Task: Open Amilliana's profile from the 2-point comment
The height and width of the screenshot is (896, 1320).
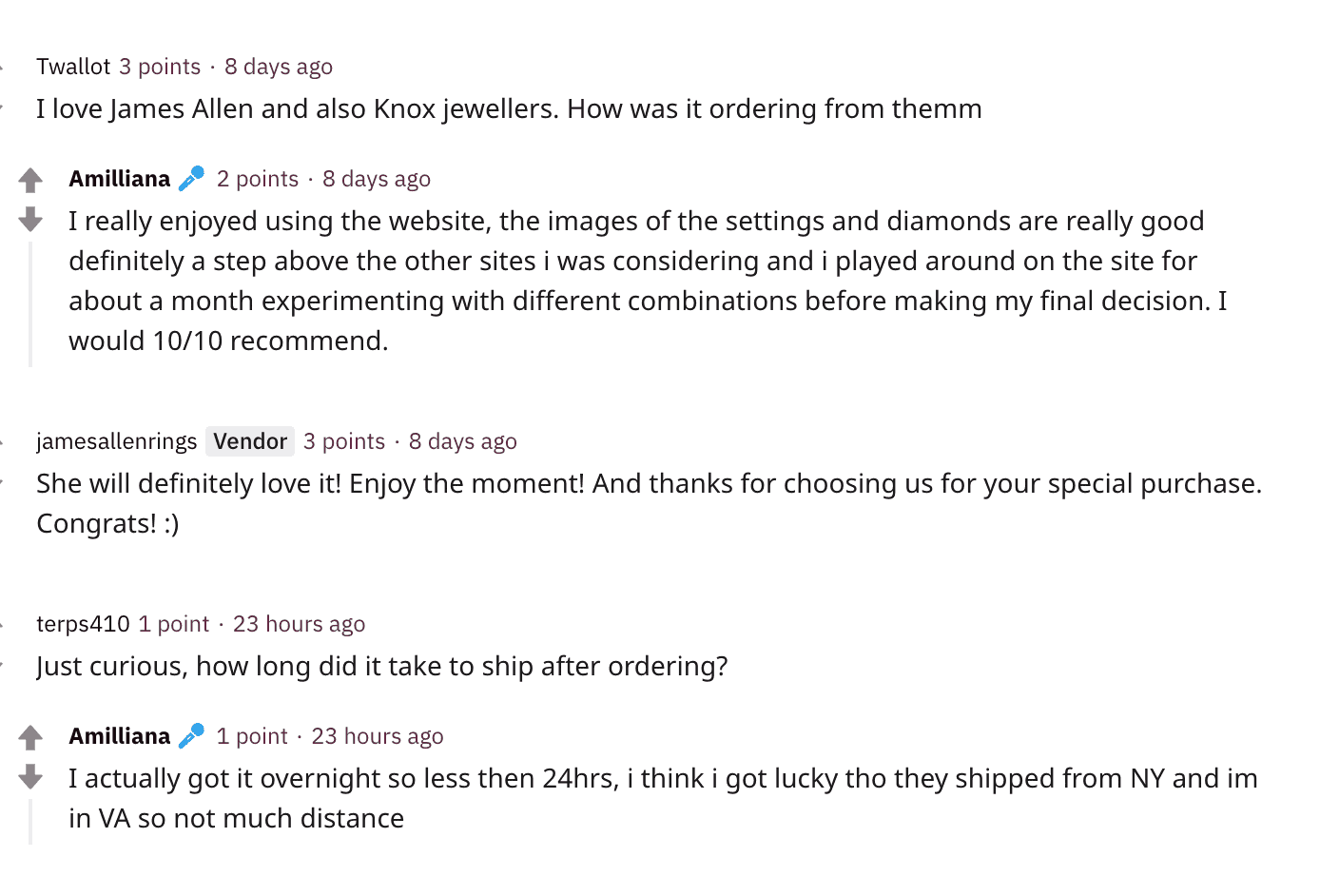Action: point(120,179)
